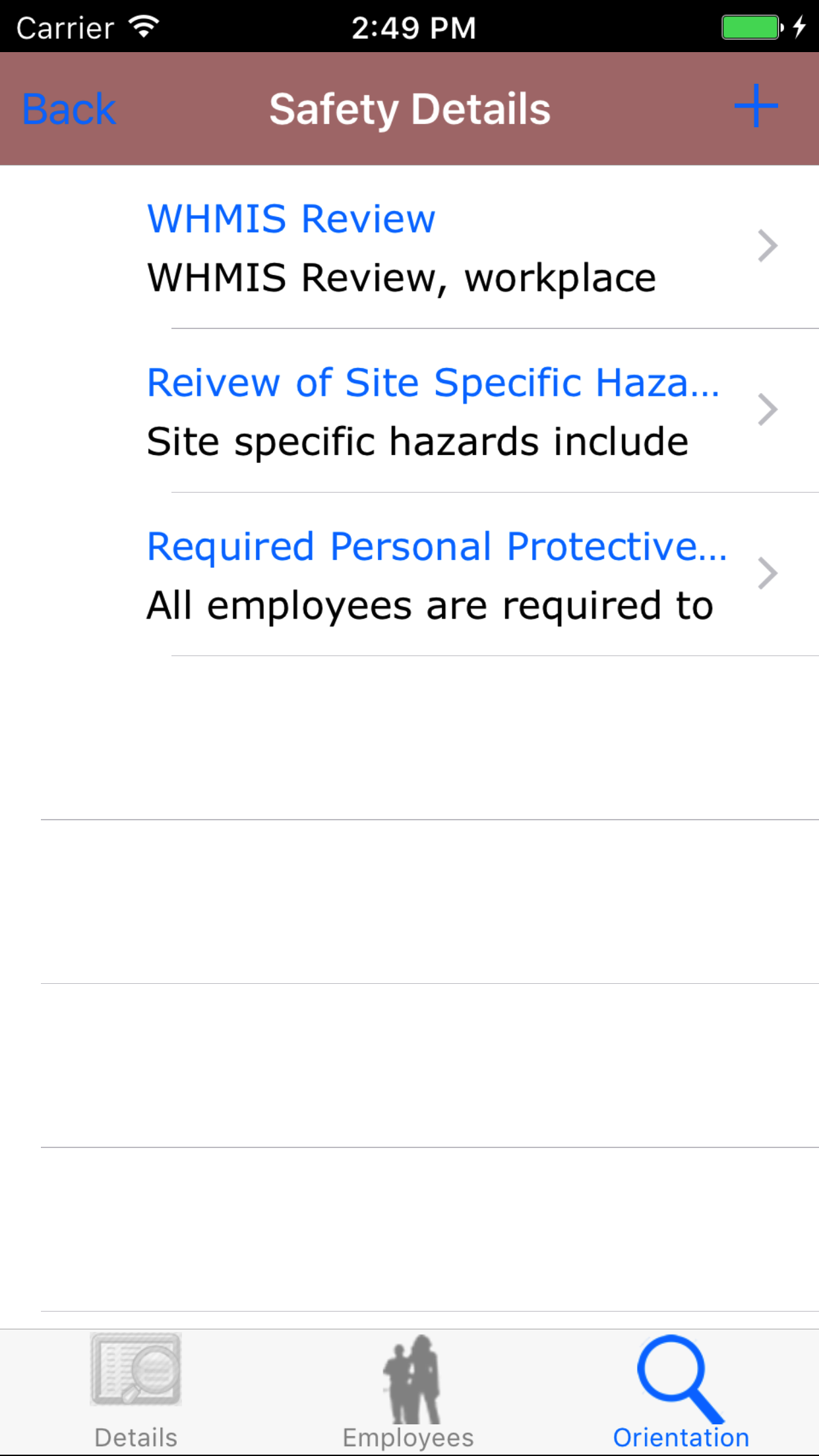The width and height of the screenshot is (819, 1456).
Task: Tap 'All employees are required to' description
Action: tap(430, 605)
